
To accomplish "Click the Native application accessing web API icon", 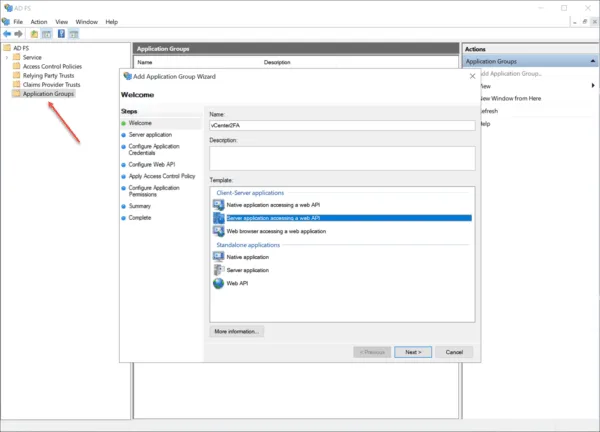I will (218, 205).
